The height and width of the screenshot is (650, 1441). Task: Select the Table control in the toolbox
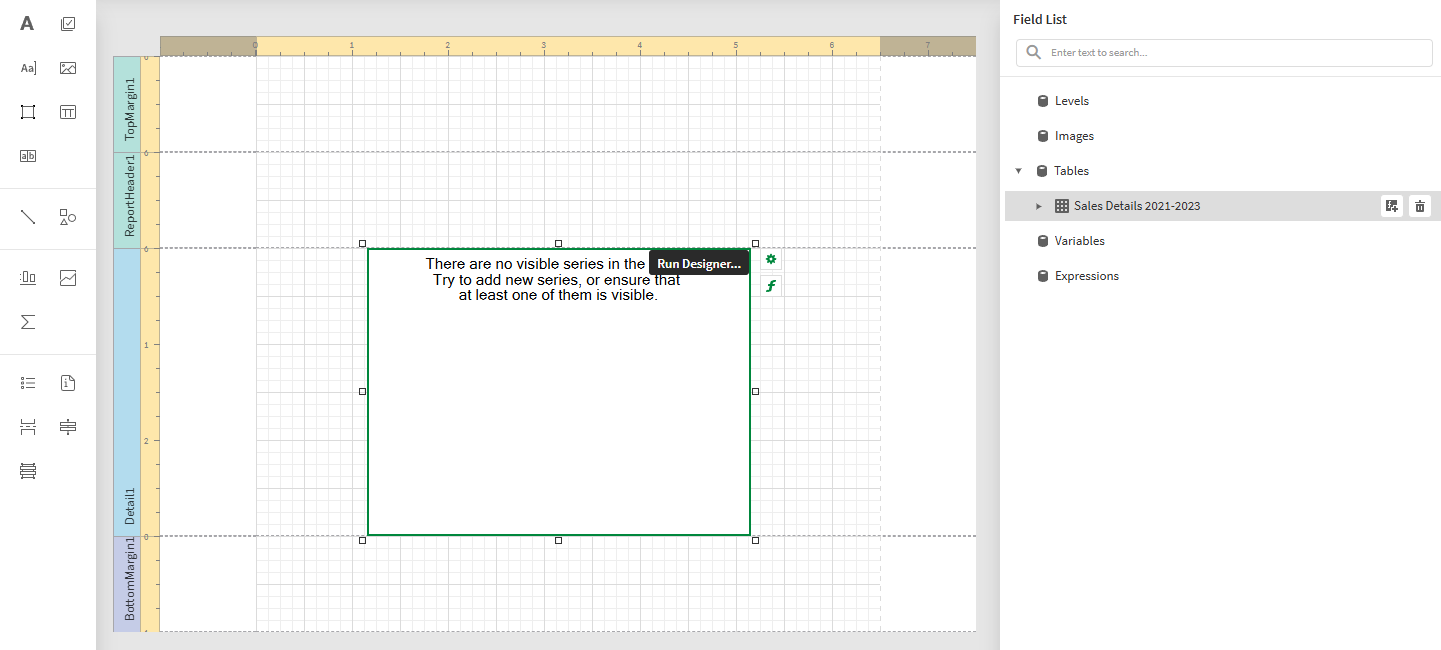[68, 112]
